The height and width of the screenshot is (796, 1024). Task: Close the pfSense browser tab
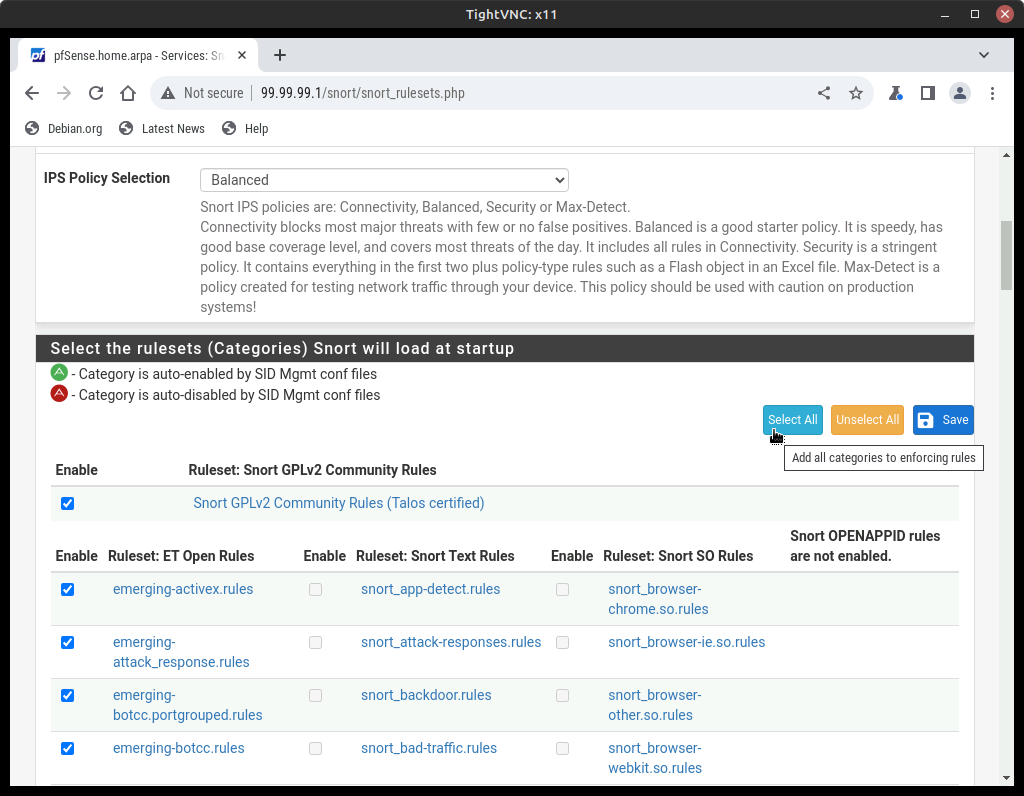(242, 56)
